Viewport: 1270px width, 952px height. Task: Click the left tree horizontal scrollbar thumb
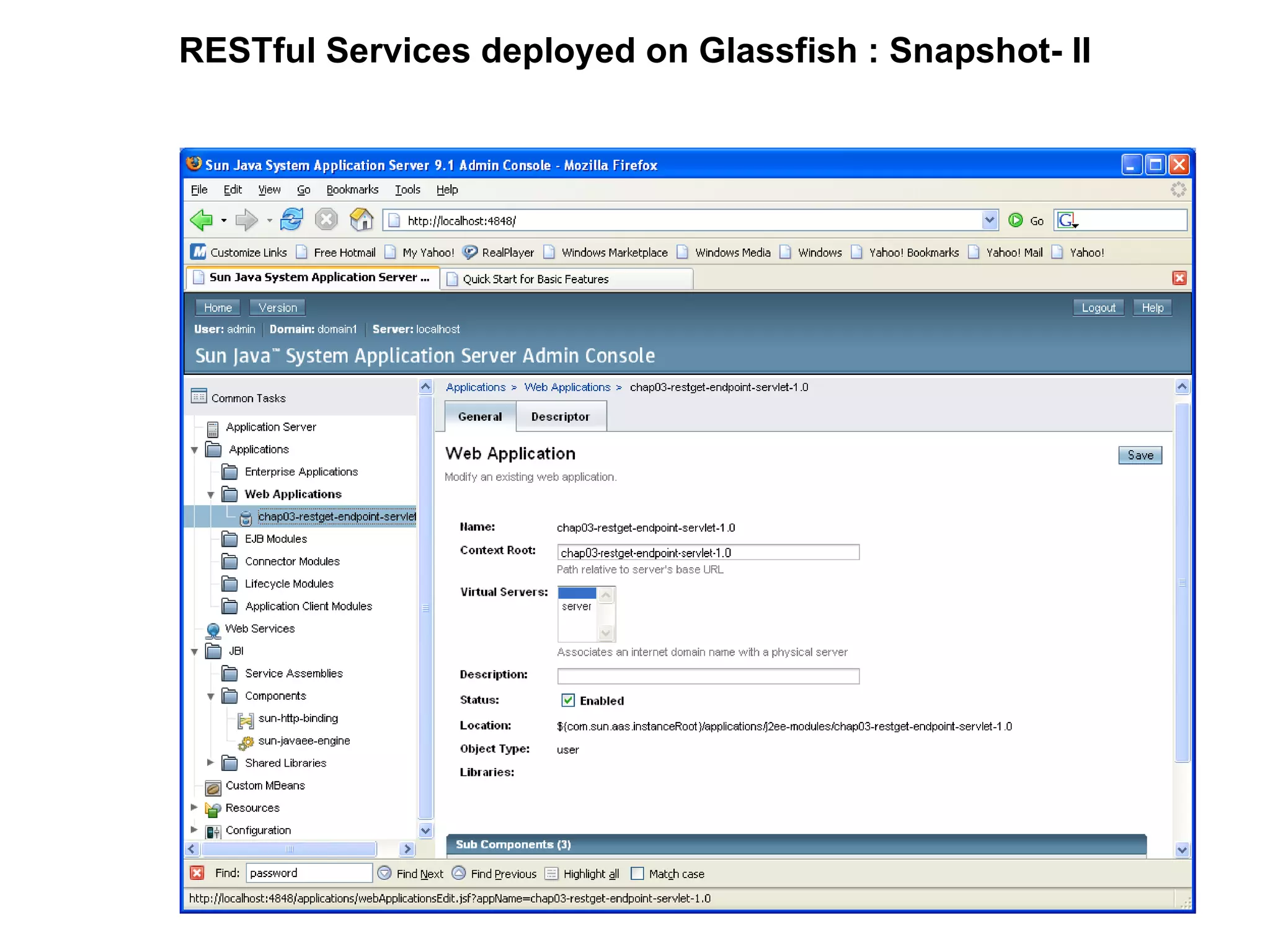[x=289, y=848]
